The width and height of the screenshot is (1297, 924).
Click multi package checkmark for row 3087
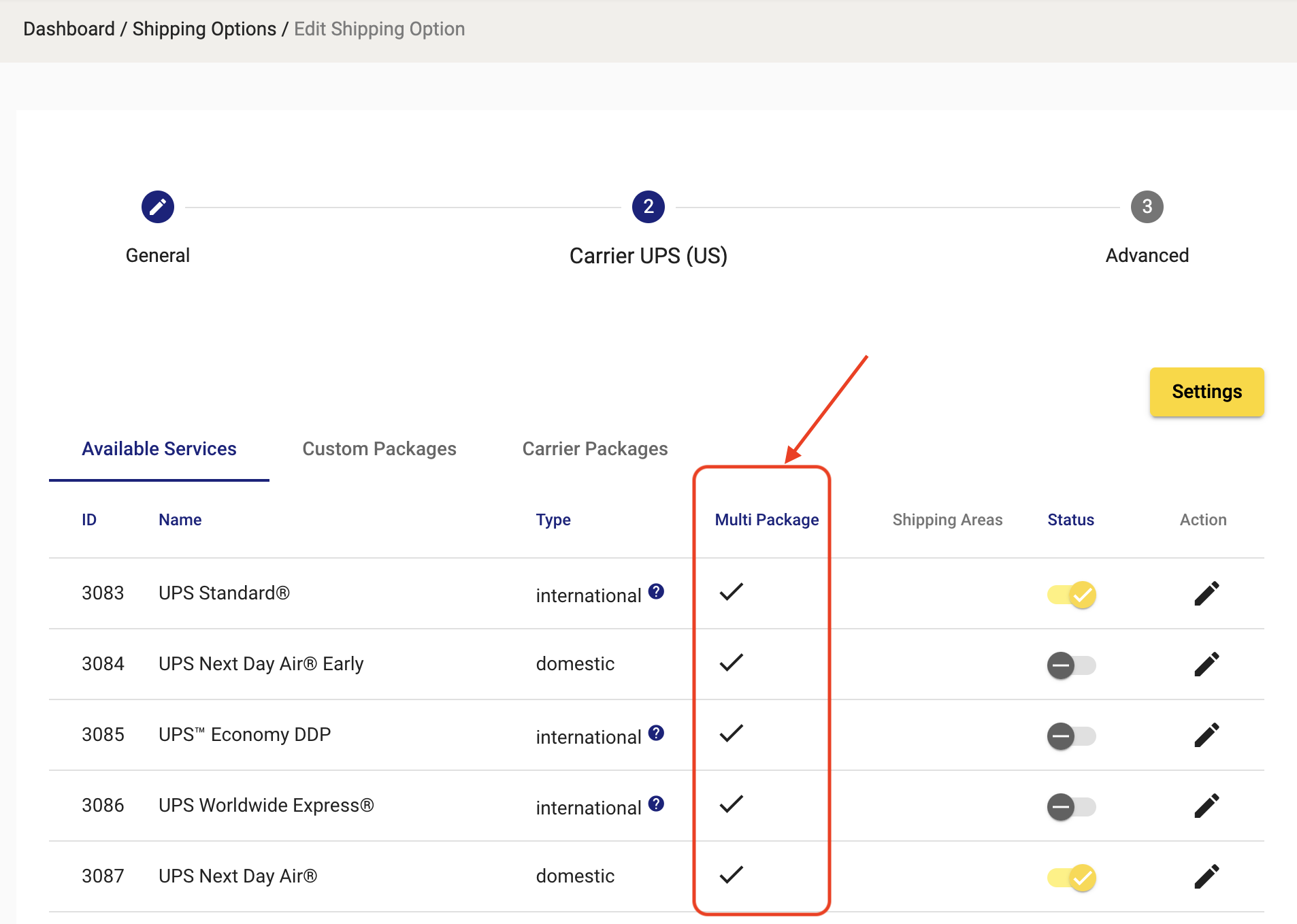coord(732,875)
